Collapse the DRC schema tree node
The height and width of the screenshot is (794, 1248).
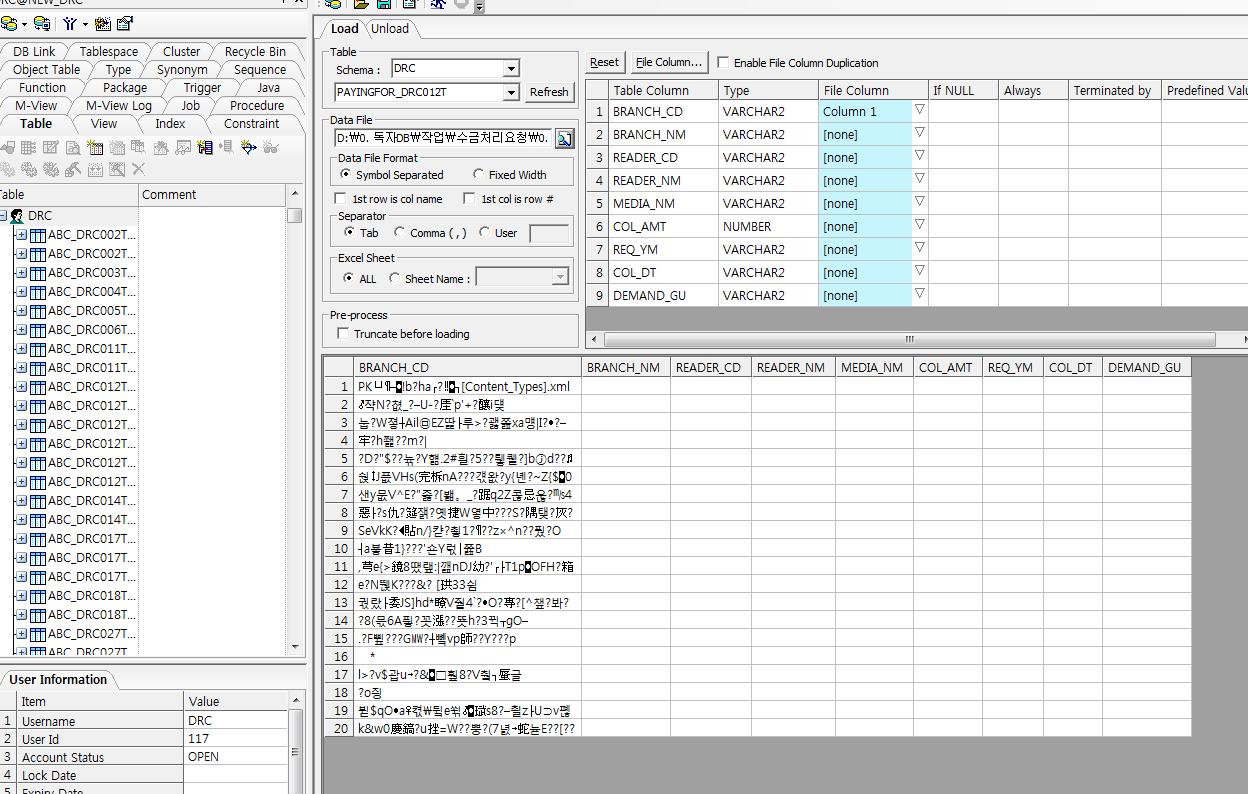[3, 216]
